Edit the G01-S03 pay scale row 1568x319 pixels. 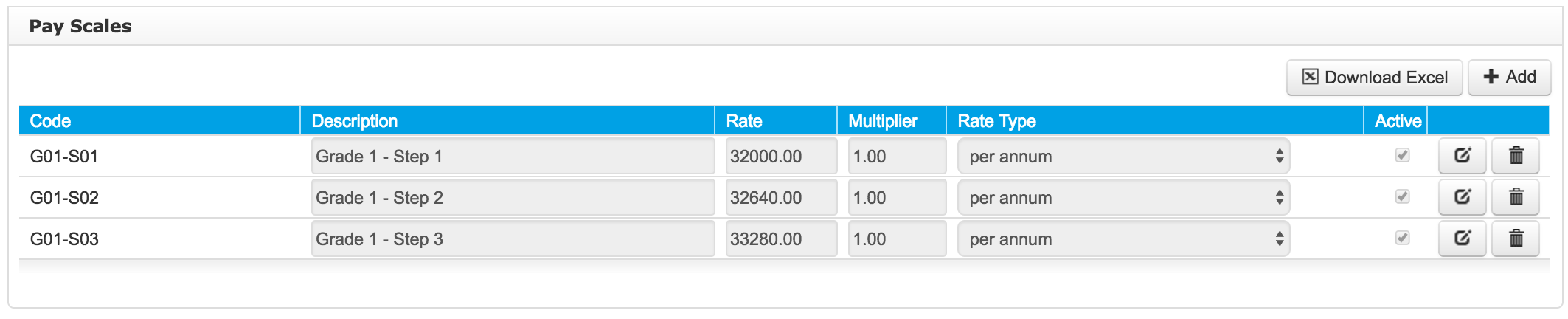(x=1462, y=239)
